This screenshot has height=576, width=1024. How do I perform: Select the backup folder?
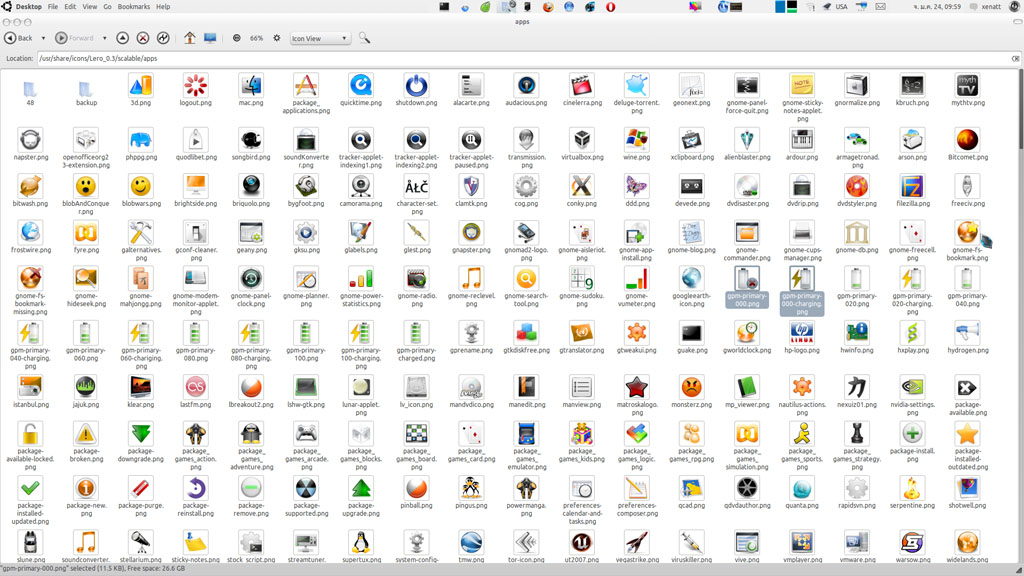point(86,91)
